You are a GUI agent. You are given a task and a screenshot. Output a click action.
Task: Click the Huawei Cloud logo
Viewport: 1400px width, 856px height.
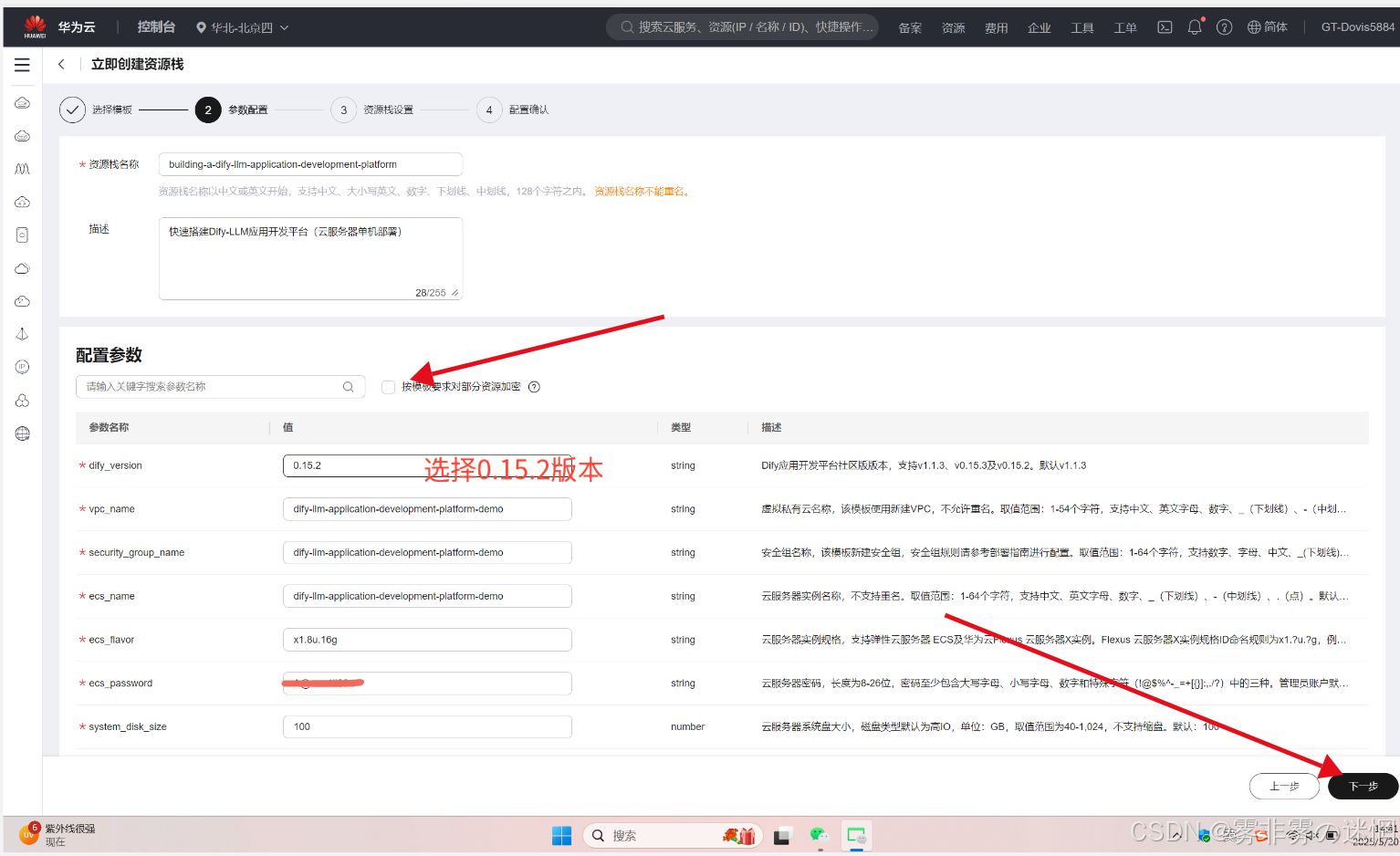(x=60, y=26)
